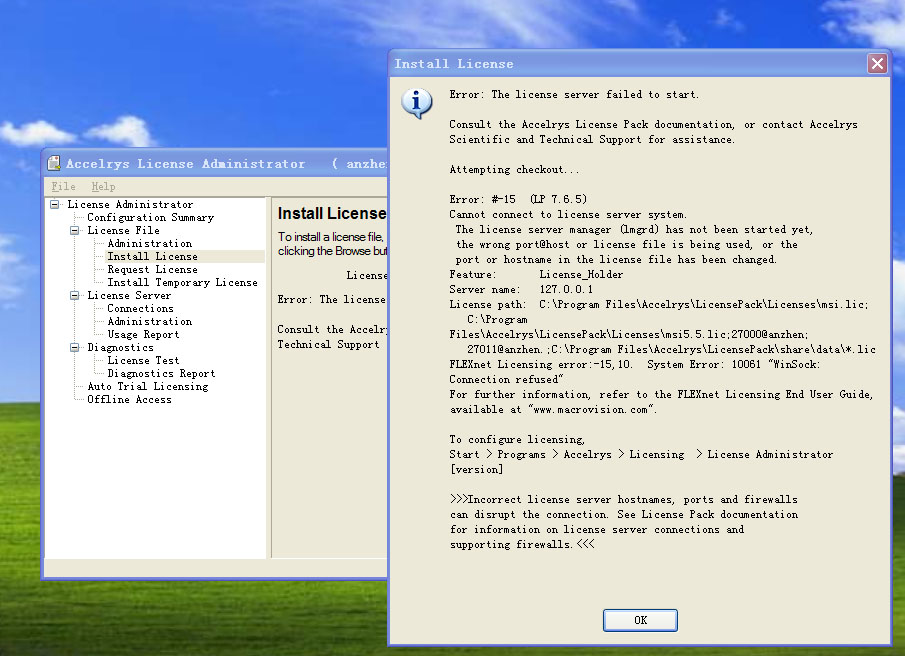This screenshot has width=905, height=656.
Task: Select the Diagnostics tree item
Action: 121,347
